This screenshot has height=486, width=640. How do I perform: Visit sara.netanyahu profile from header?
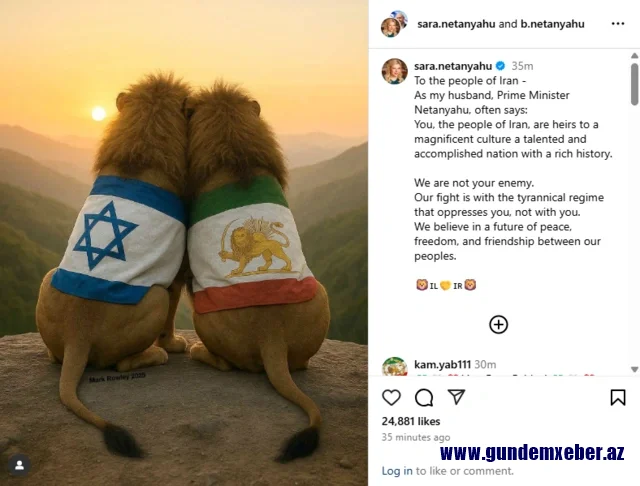click(x=456, y=24)
